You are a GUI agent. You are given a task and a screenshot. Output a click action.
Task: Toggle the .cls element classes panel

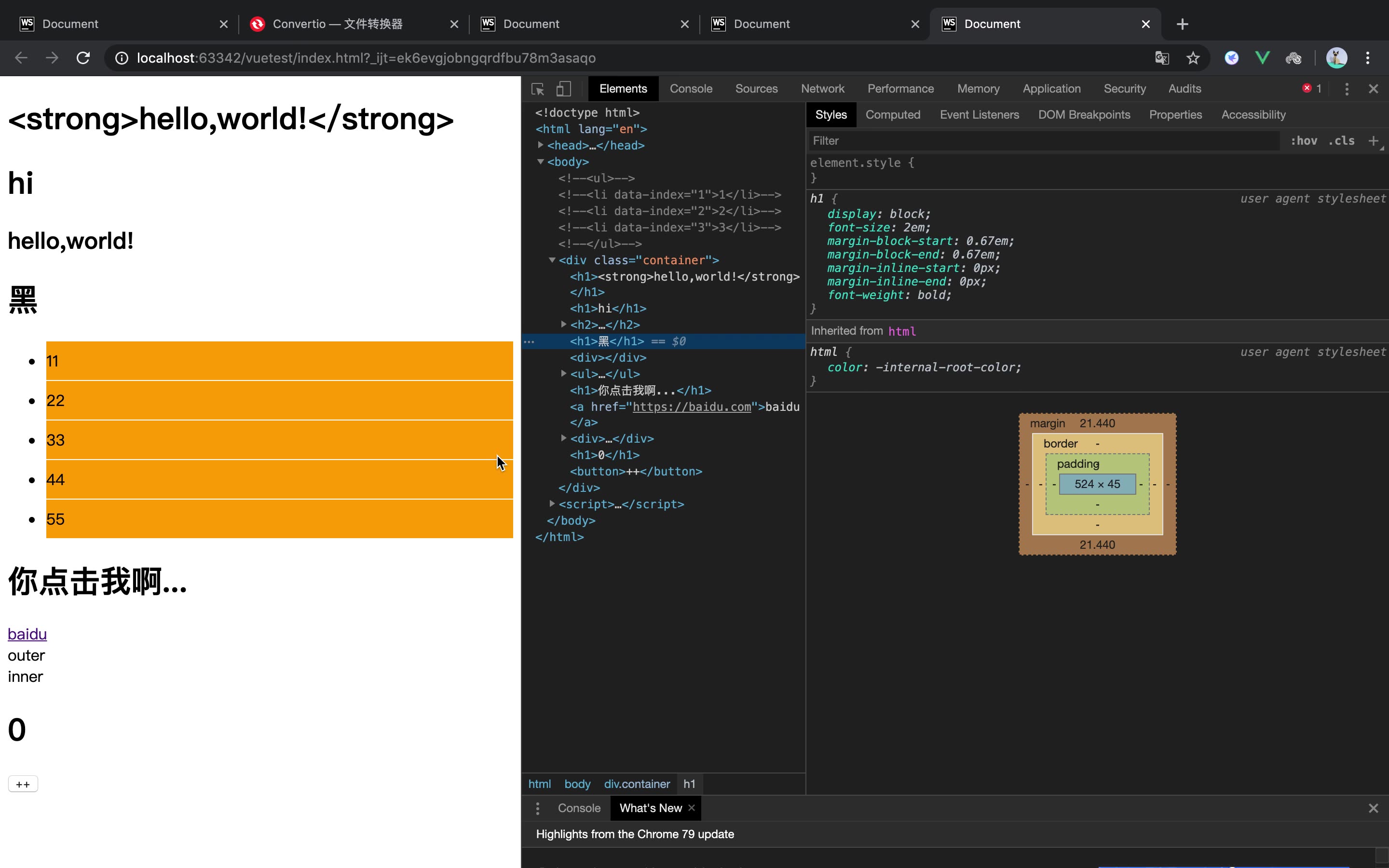[1341, 141]
